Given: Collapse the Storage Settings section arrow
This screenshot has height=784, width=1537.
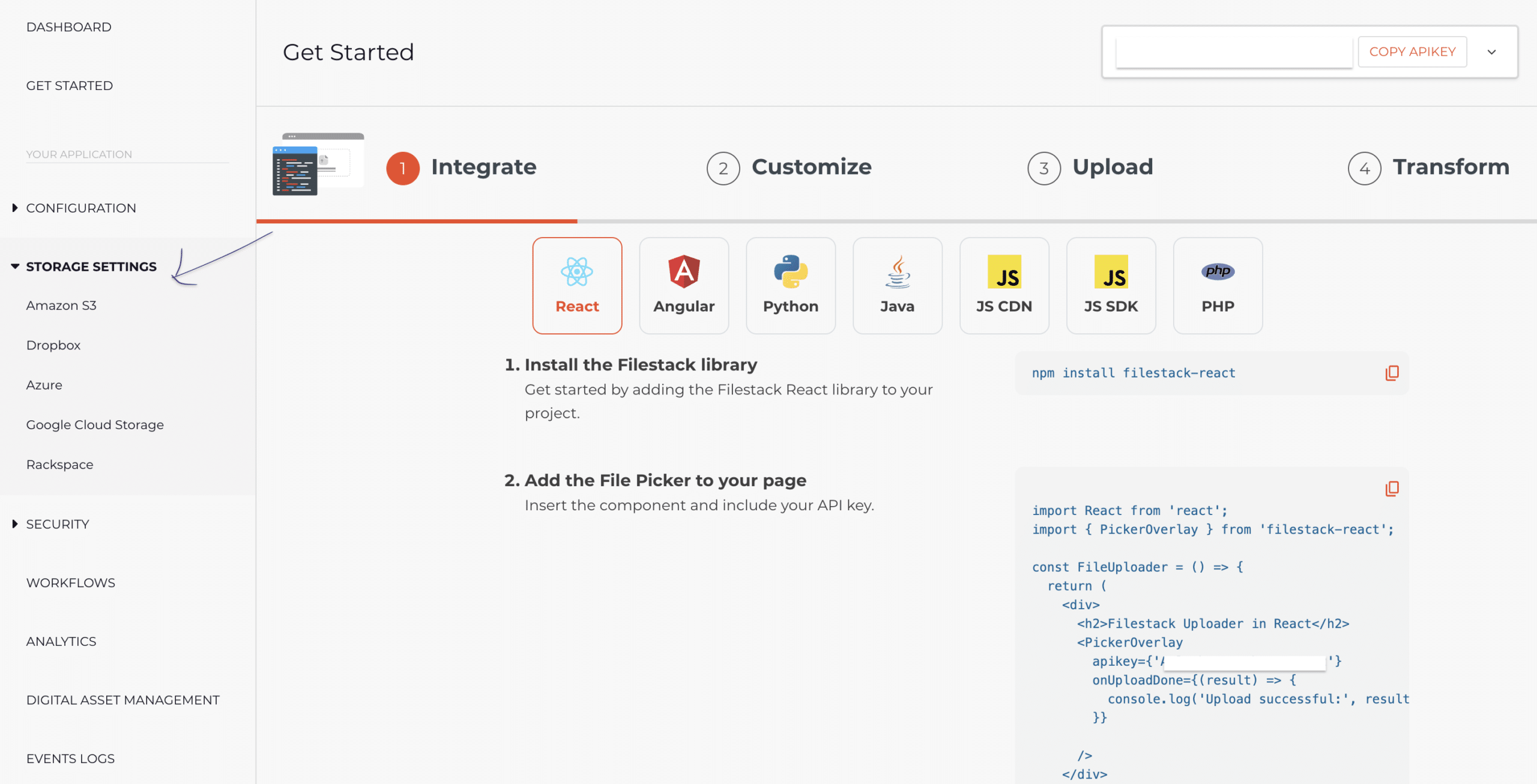Looking at the screenshot, I should coord(15,266).
